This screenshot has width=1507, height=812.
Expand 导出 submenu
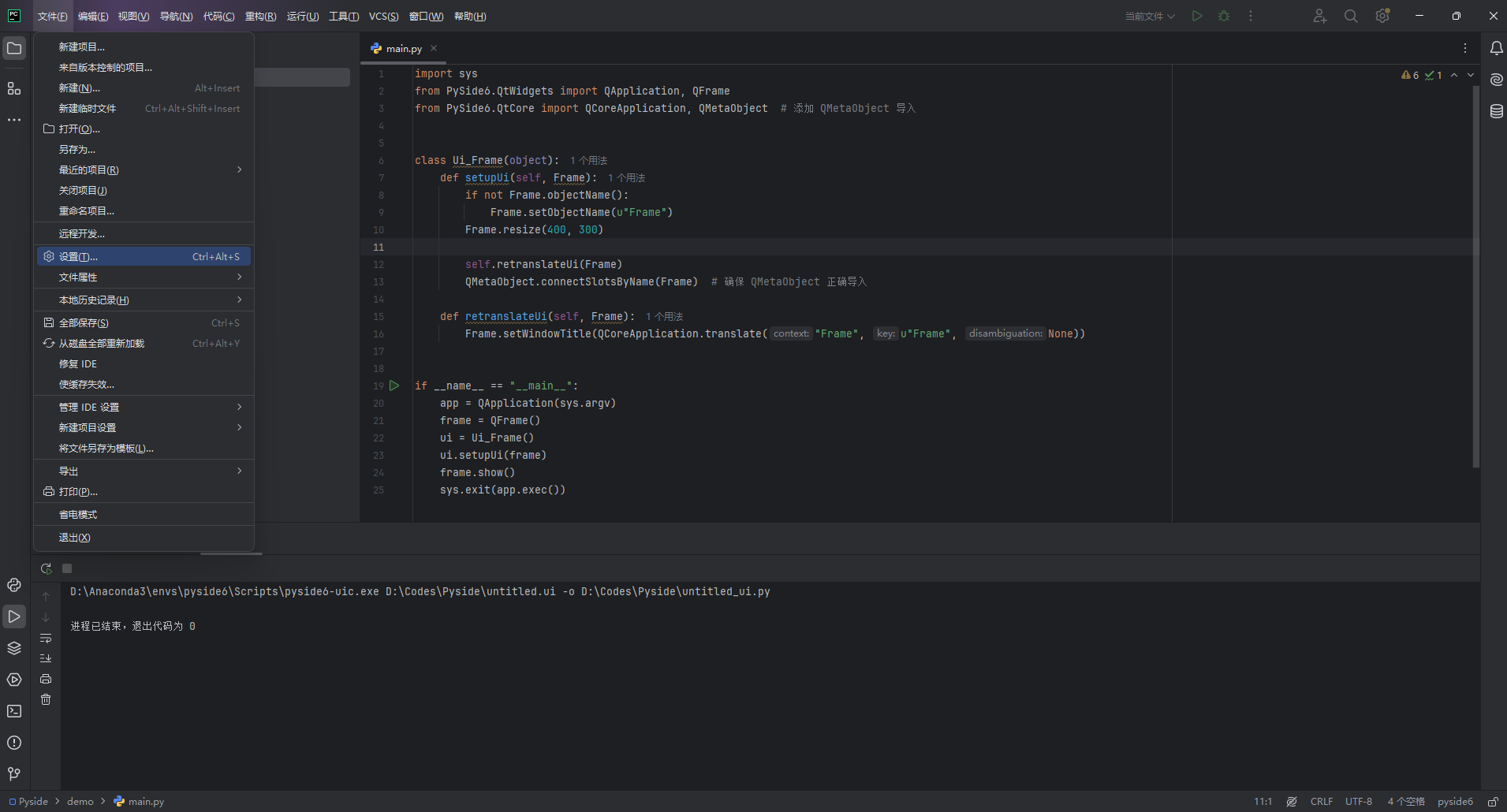pos(144,471)
